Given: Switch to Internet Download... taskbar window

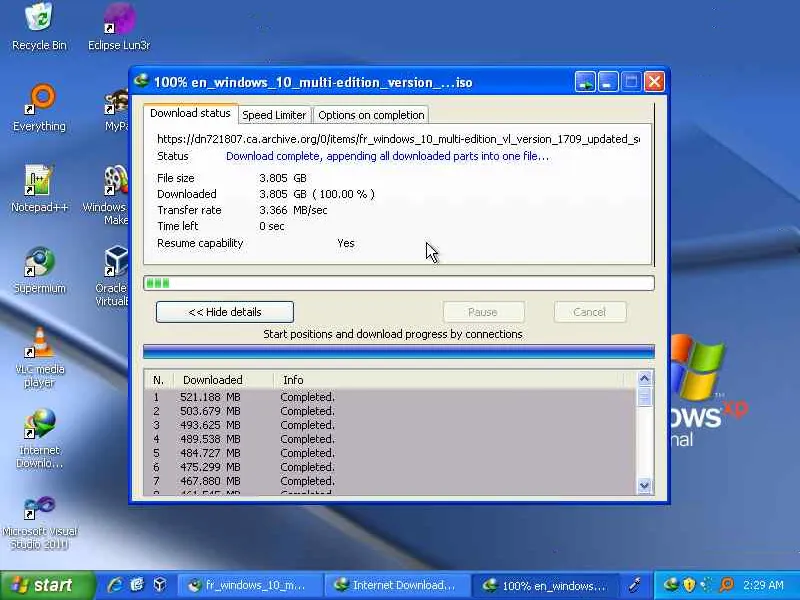Looking at the screenshot, I should (x=396, y=585).
